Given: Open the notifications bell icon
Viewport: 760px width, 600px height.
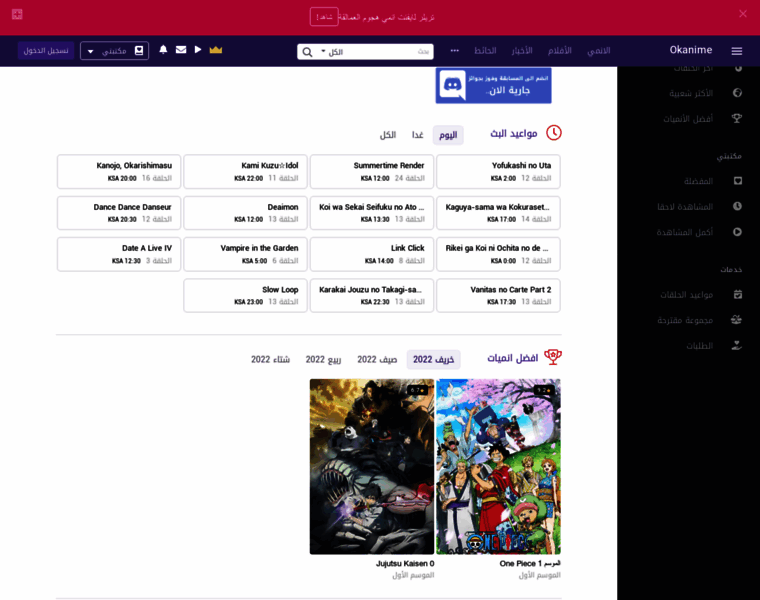Looking at the screenshot, I should (x=163, y=49).
